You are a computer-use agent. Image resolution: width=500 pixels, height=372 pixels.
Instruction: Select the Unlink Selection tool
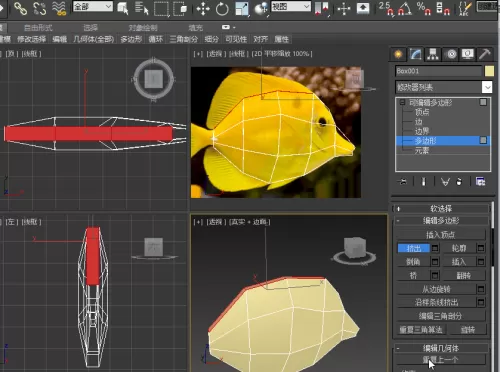coord(39,8)
